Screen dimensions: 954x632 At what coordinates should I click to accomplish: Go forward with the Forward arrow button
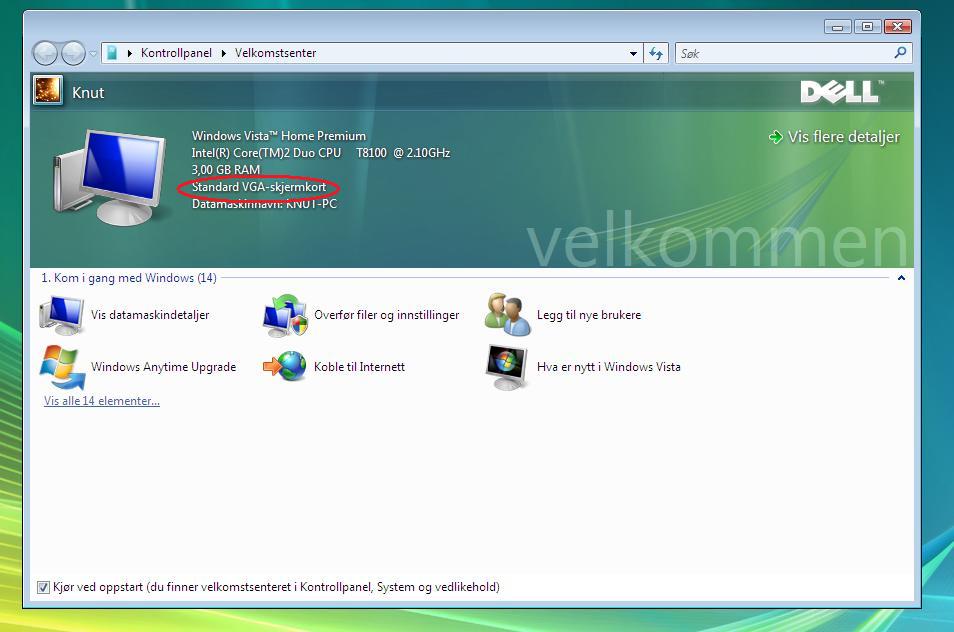[74, 54]
